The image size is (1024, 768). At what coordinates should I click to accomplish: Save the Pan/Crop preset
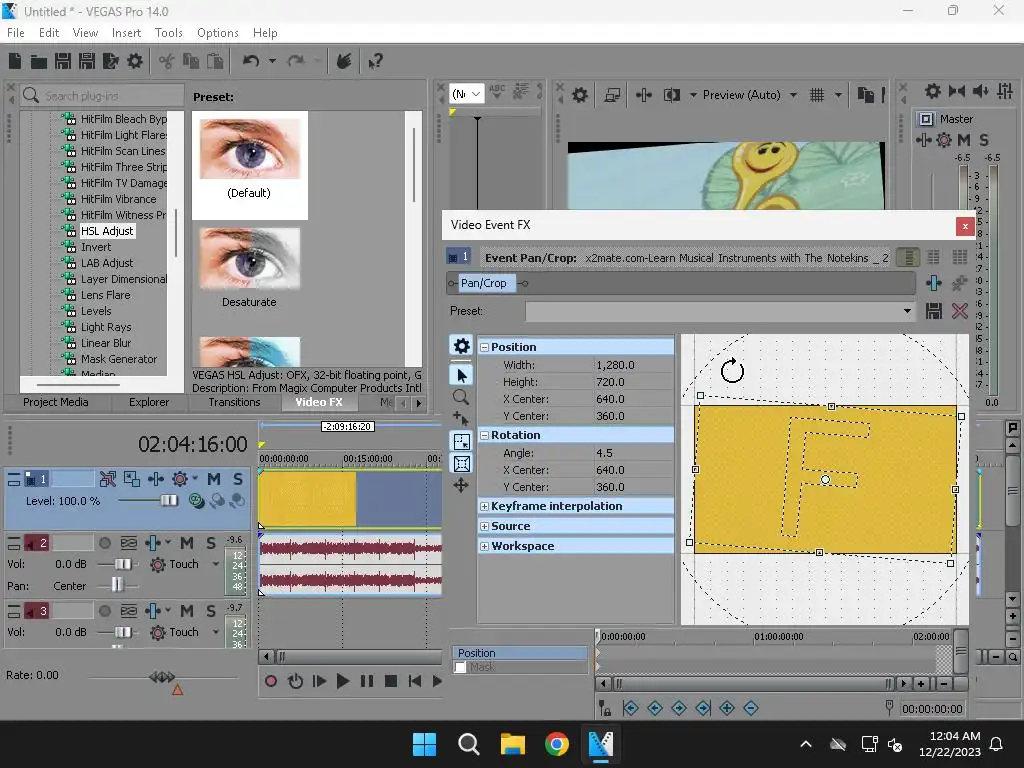coord(934,311)
